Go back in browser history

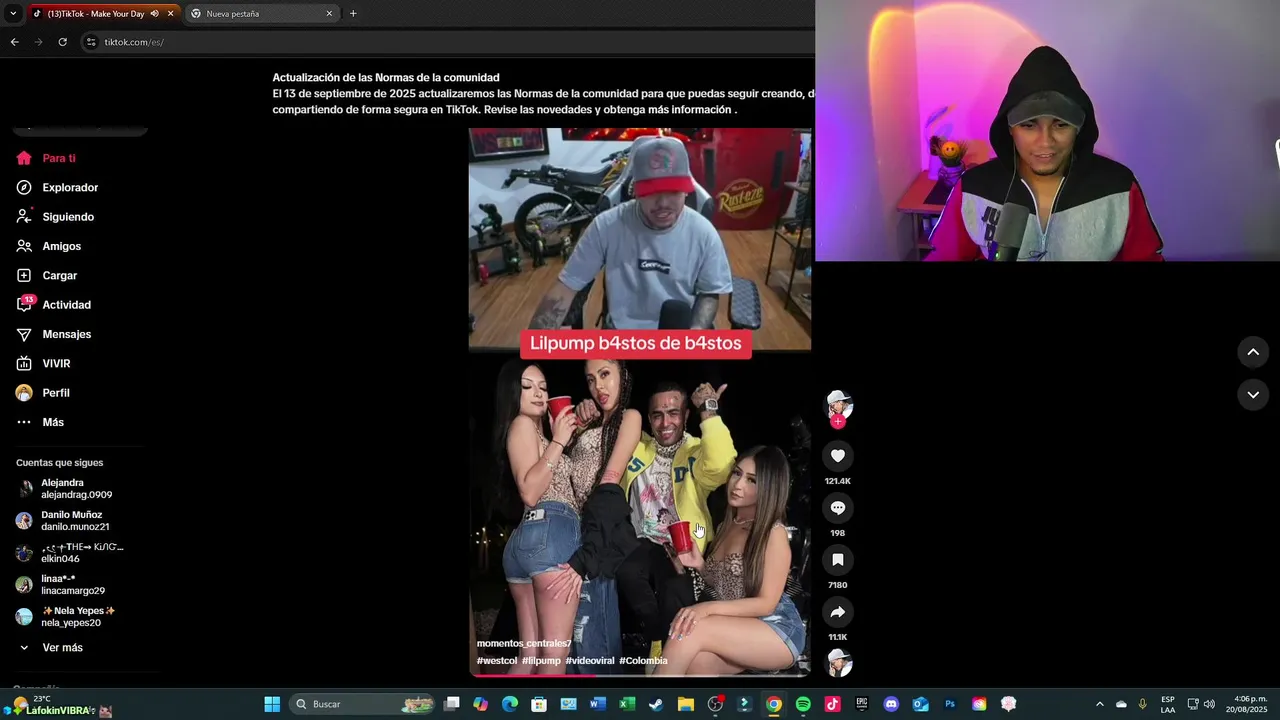pos(14,42)
